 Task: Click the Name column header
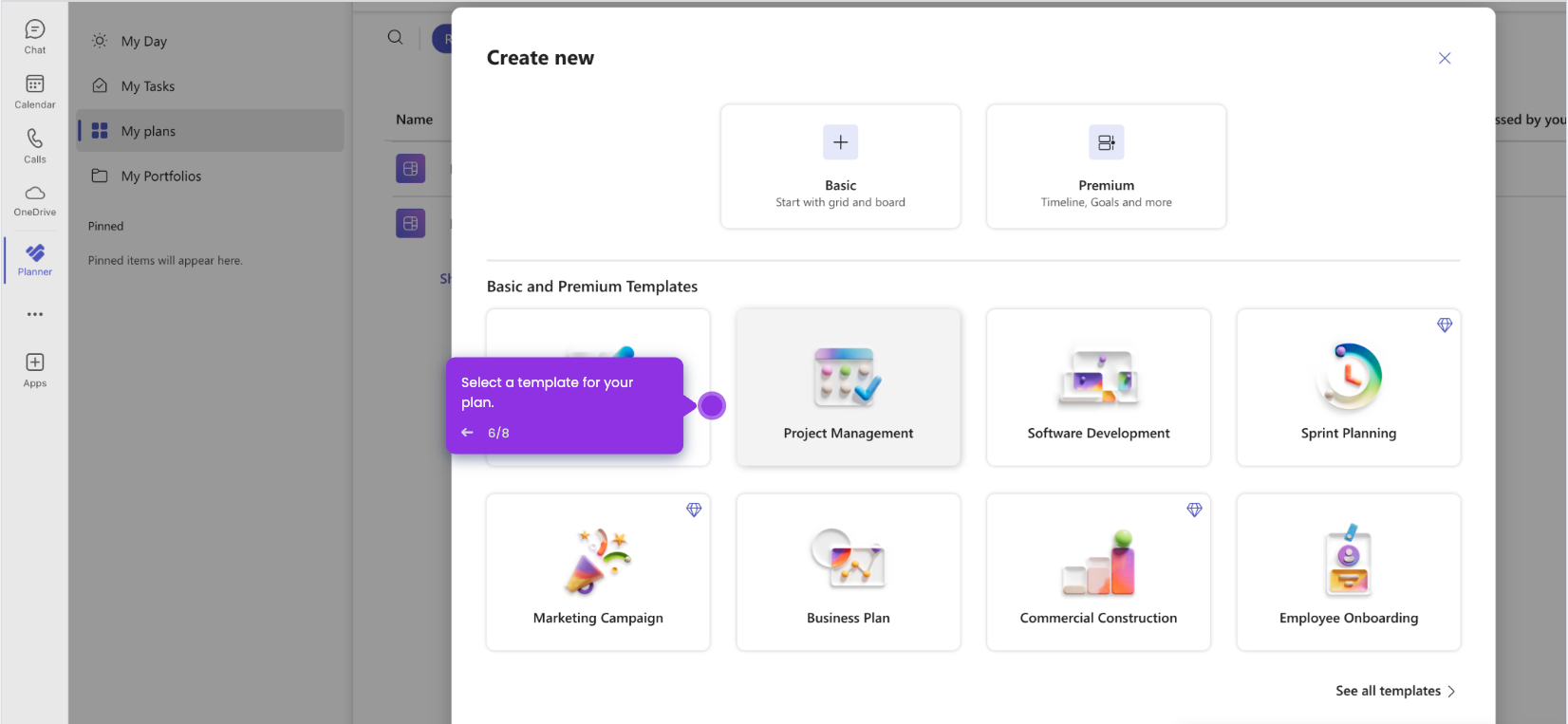point(415,120)
